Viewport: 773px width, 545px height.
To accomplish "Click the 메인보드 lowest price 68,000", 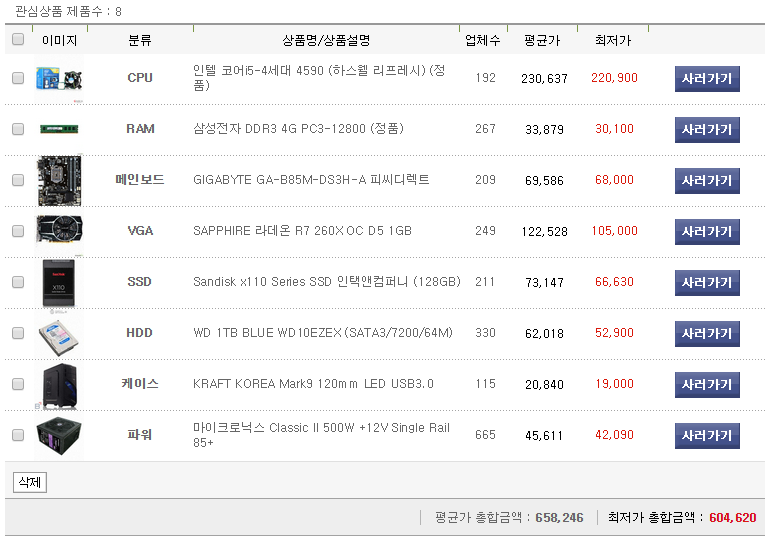I will [x=614, y=180].
